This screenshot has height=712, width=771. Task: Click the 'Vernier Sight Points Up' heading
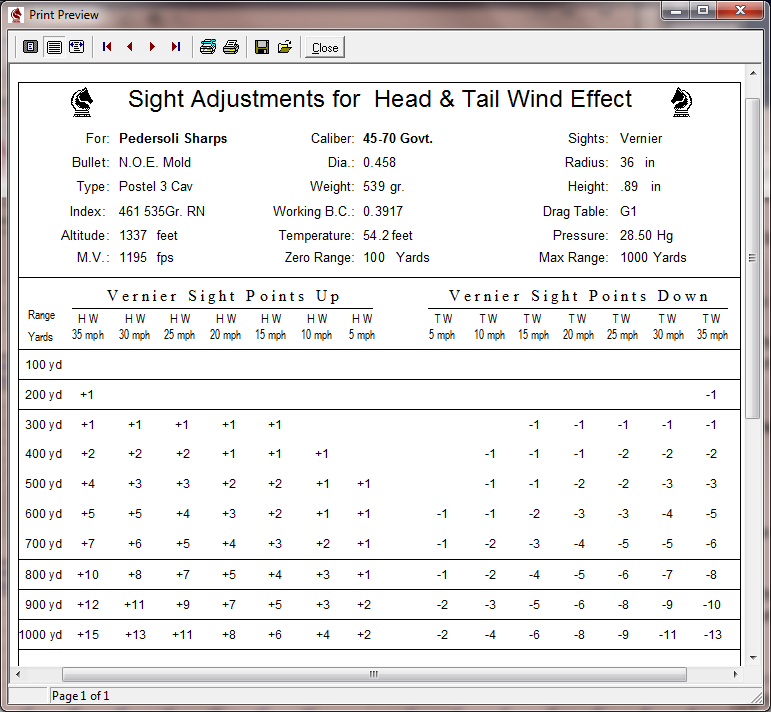coord(223,296)
